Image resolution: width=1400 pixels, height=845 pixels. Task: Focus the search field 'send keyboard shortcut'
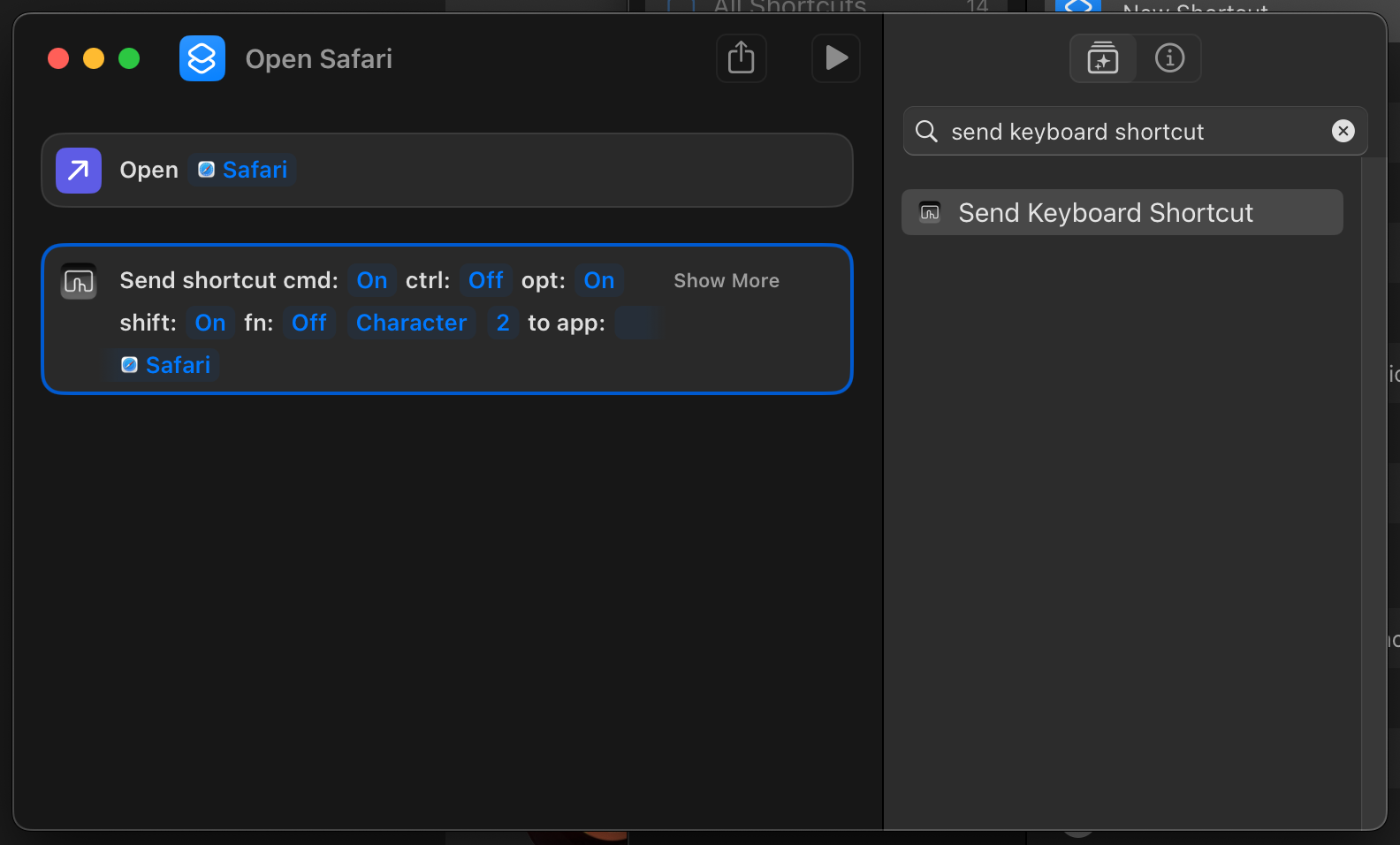tap(1135, 132)
